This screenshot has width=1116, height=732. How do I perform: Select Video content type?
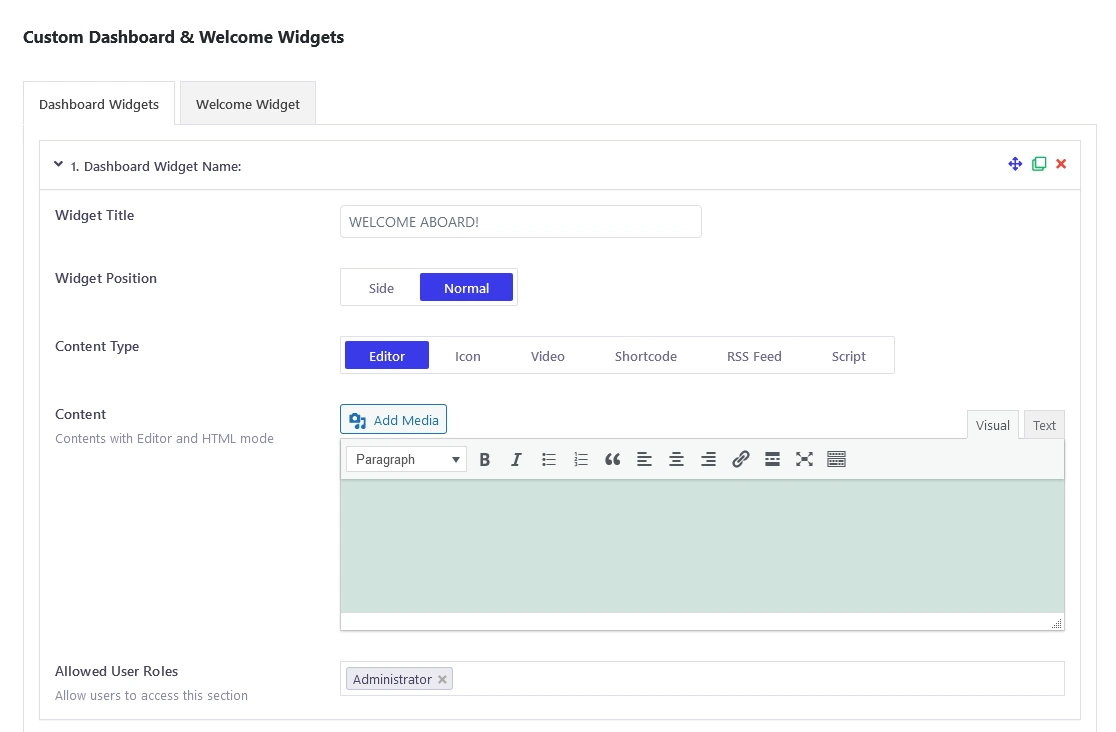click(x=547, y=356)
